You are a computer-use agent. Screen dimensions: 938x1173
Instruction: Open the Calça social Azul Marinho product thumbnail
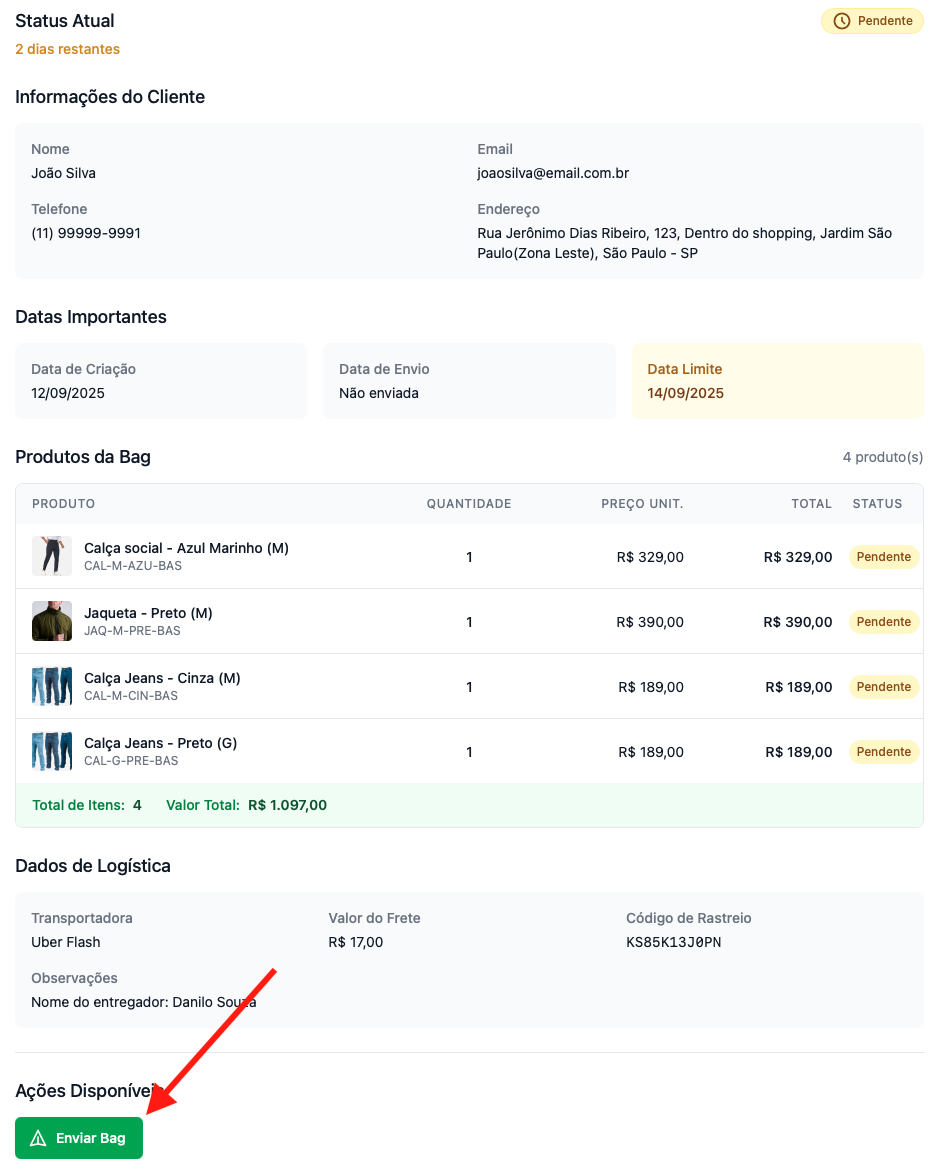(52, 556)
